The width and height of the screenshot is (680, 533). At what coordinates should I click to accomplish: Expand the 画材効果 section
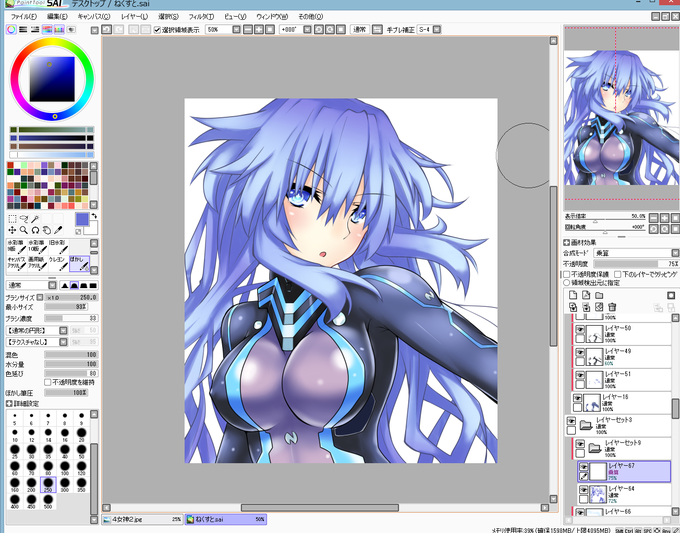[566, 242]
